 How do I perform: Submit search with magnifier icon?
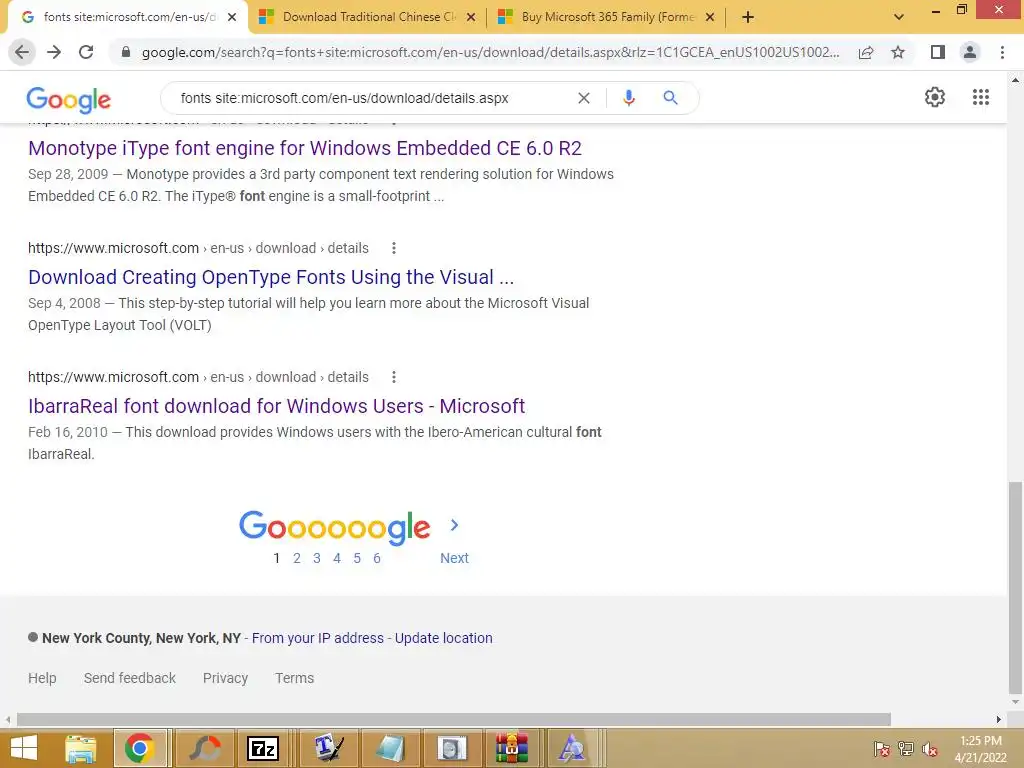coord(670,98)
